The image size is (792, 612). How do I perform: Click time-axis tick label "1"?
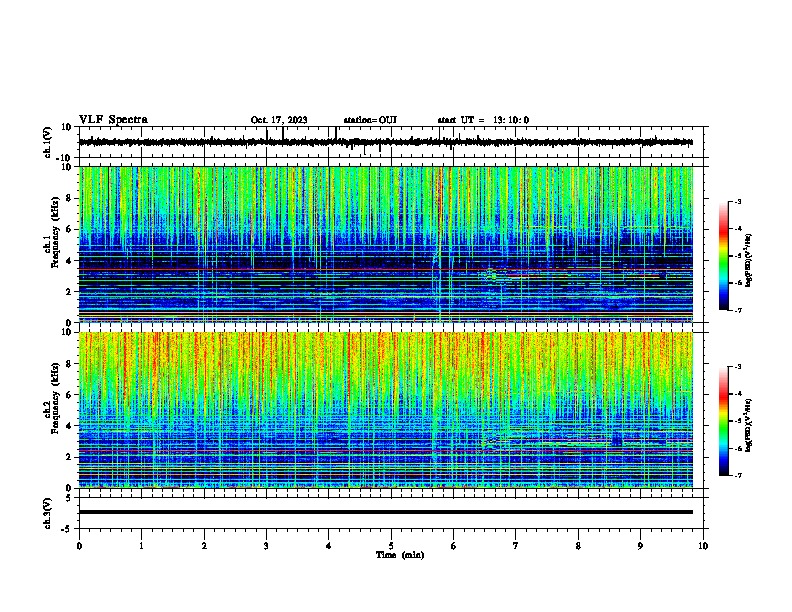pyautogui.click(x=141, y=545)
